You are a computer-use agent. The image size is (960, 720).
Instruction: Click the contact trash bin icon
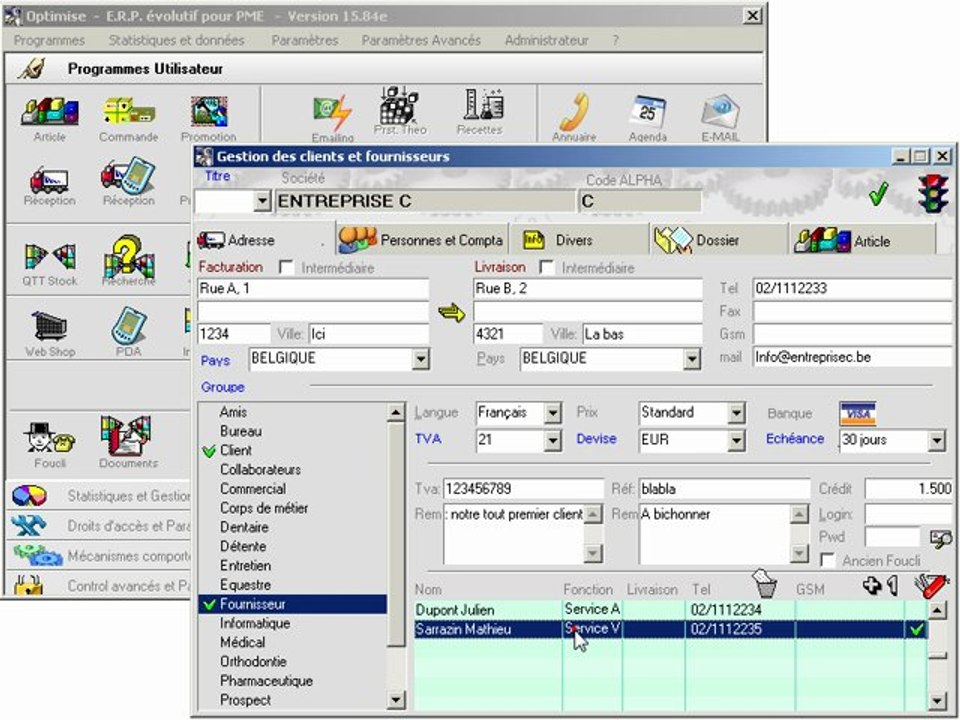[764, 583]
